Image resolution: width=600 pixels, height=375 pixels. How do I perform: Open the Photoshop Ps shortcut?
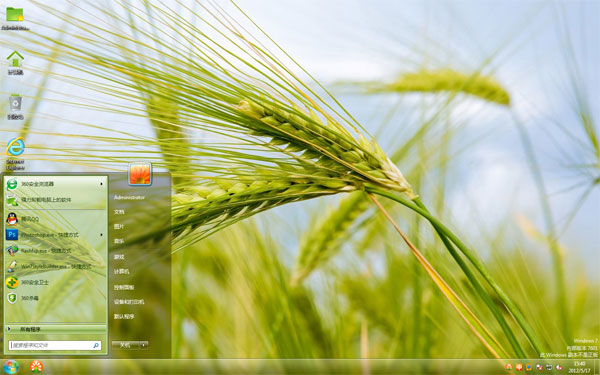click(x=12, y=235)
